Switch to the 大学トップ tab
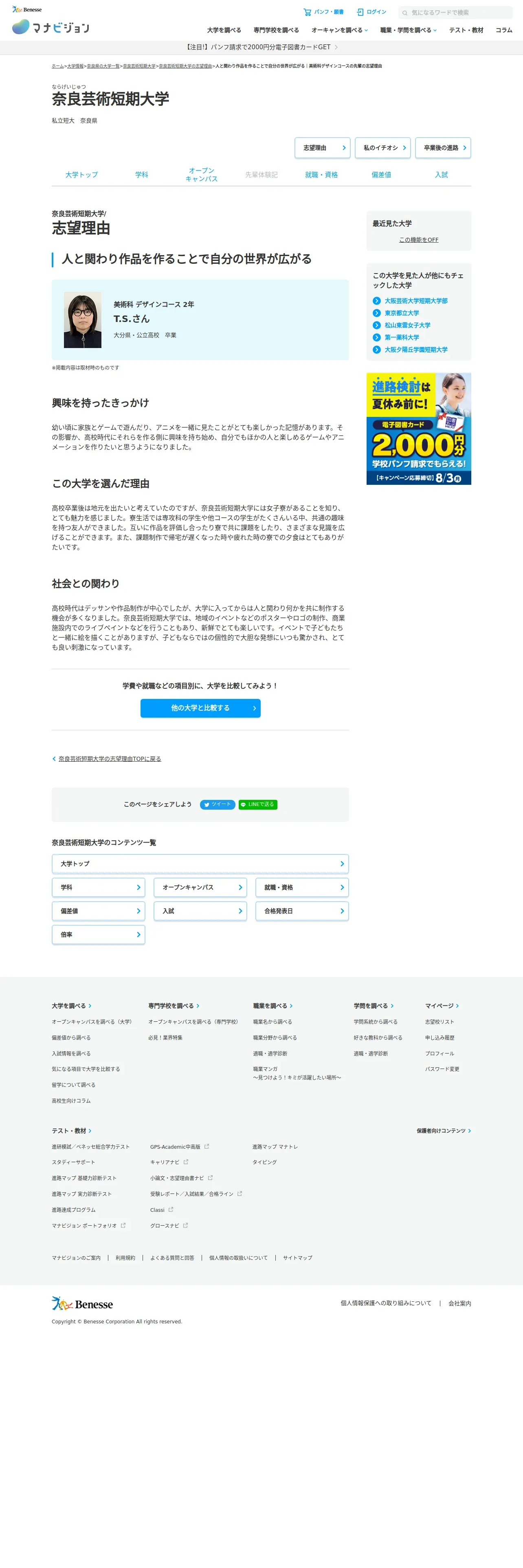 (81, 175)
